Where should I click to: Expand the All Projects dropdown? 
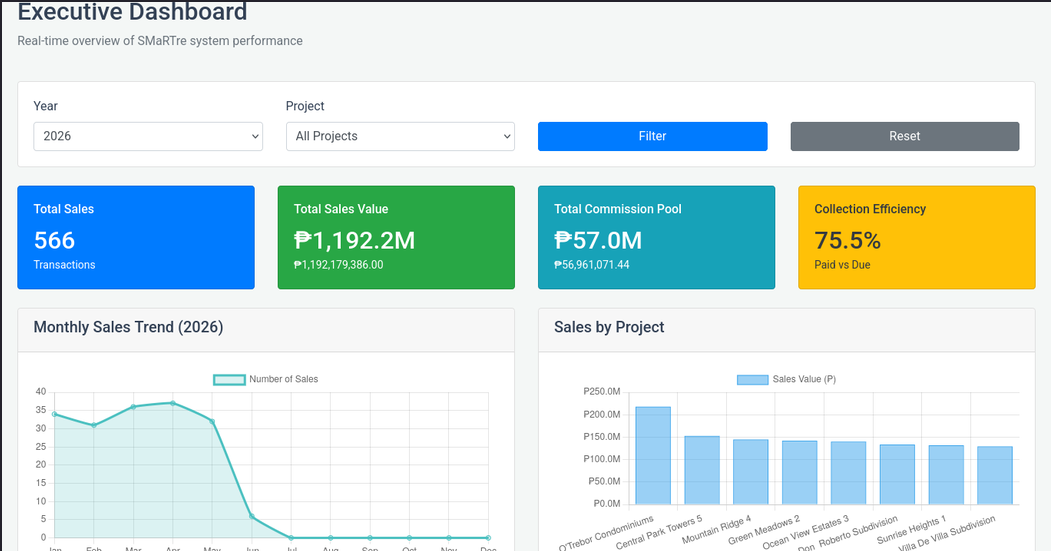pos(400,136)
